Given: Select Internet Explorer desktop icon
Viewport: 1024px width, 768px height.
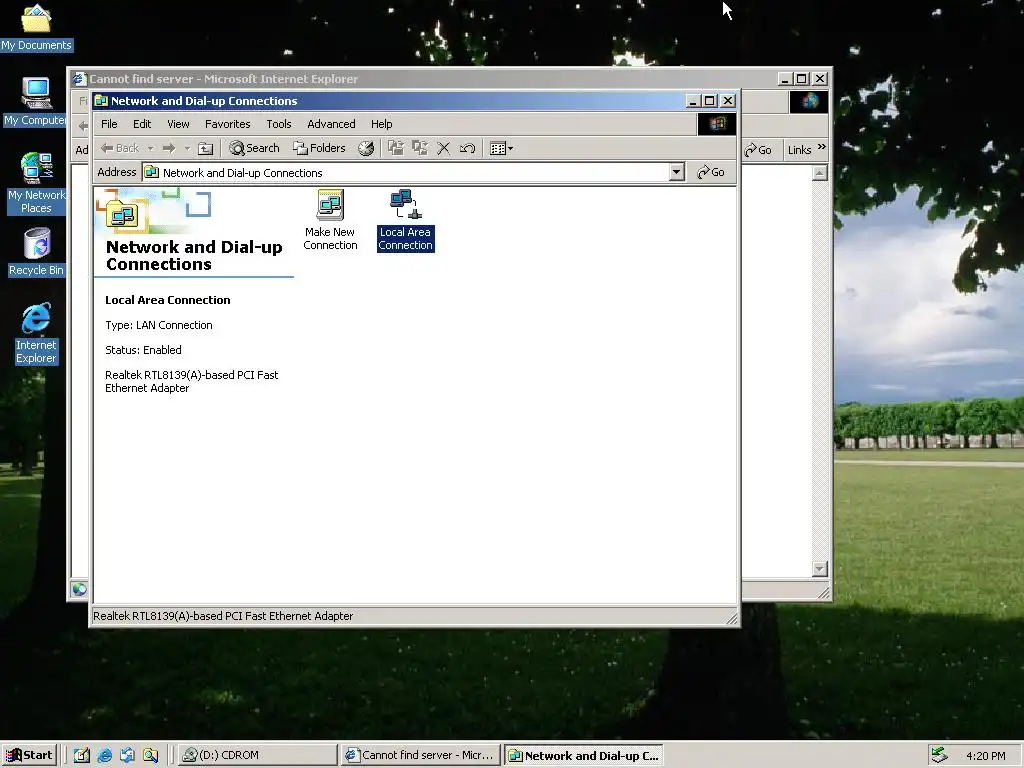Looking at the screenshot, I should pyautogui.click(x=36, y=334).
